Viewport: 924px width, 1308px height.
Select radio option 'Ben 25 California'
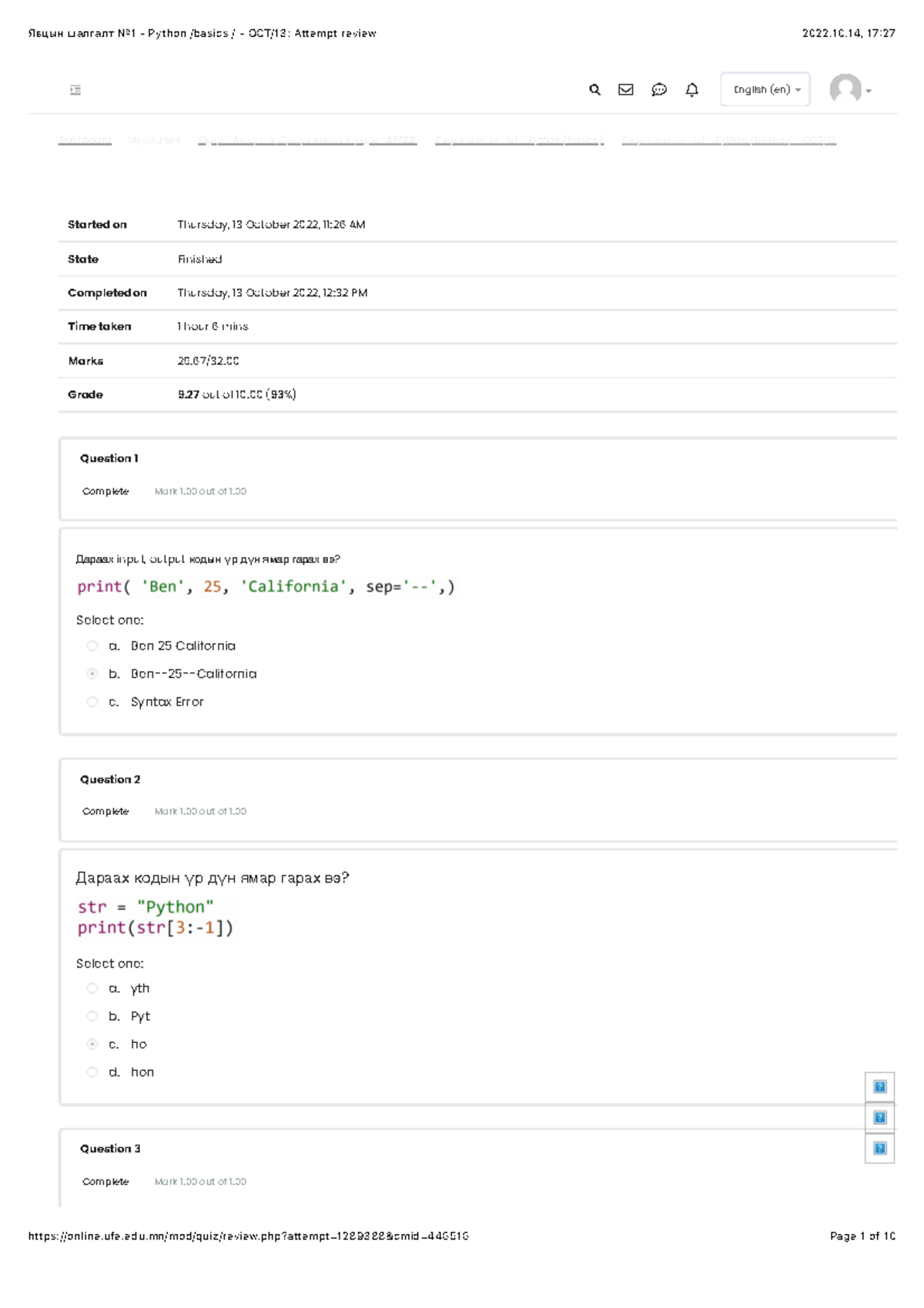click(x=92, y=646)
